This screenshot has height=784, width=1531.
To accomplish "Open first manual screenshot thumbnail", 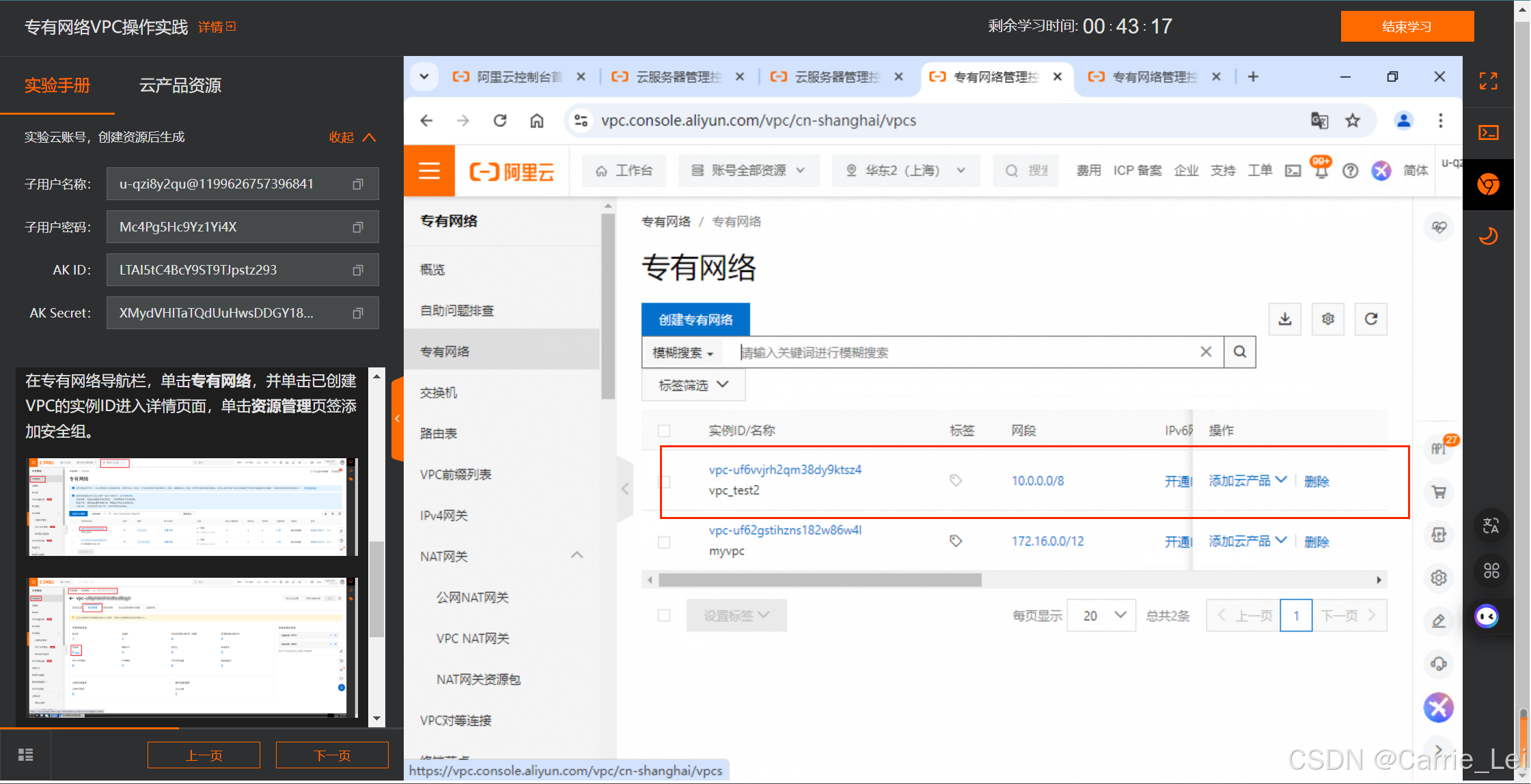I will coord(192,507).
